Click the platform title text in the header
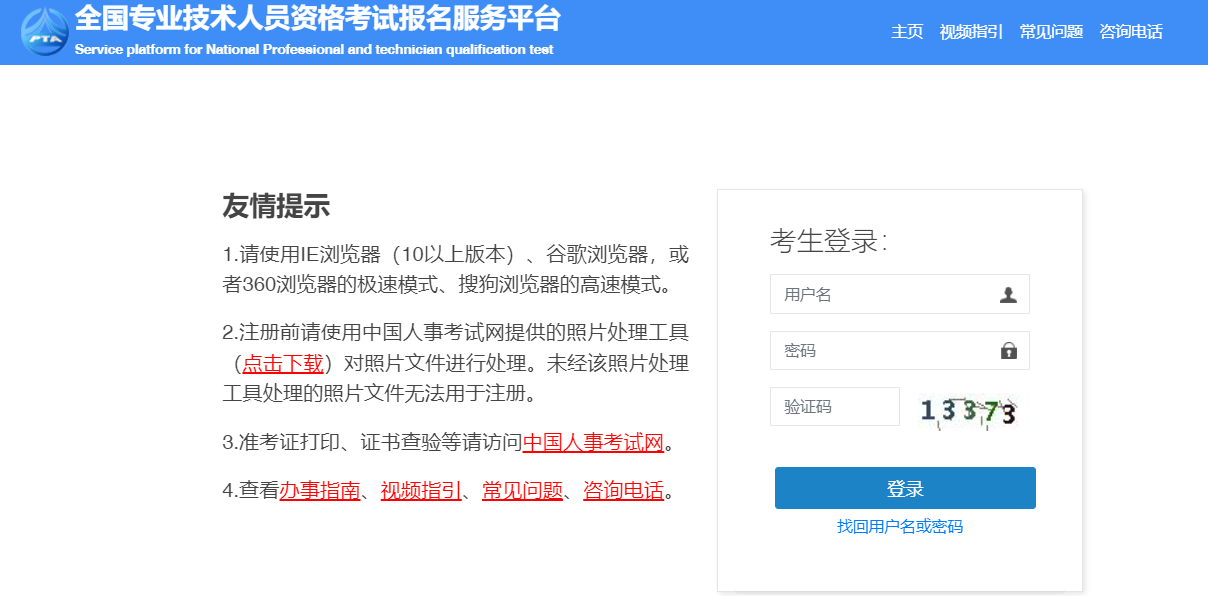 (317, 20)
